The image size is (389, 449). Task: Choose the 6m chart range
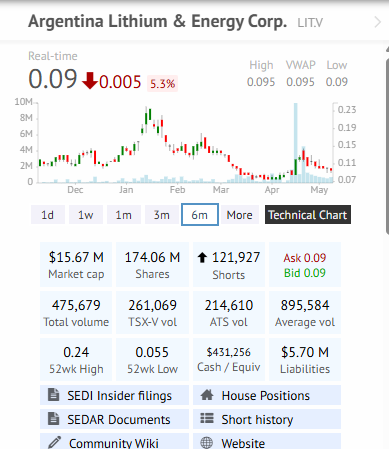(x=200, y=215)
